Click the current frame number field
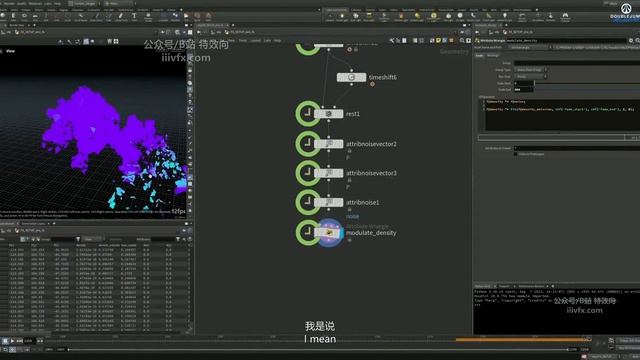The width and height of the screenshot is (640, 360). point(29,340)
